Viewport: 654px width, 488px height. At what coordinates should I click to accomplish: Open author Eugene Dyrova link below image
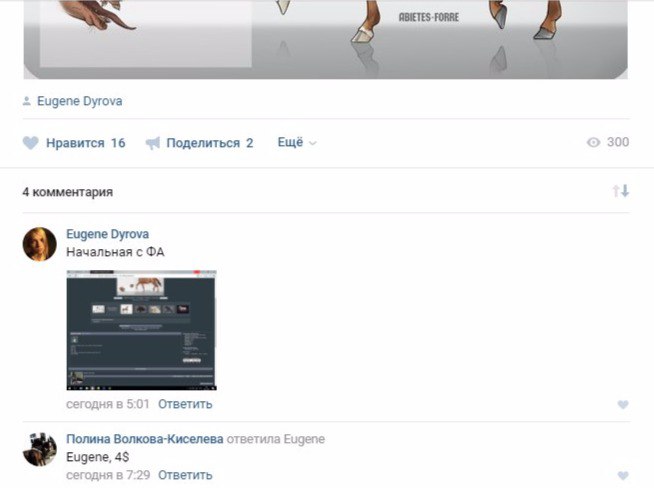click(x=79, y=101)
